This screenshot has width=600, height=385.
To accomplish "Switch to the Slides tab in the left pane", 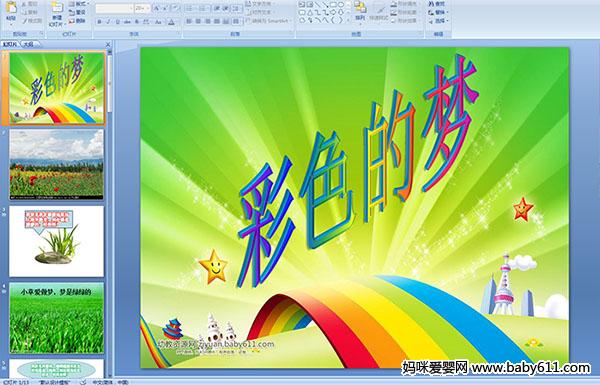I will tap(10, 44).
